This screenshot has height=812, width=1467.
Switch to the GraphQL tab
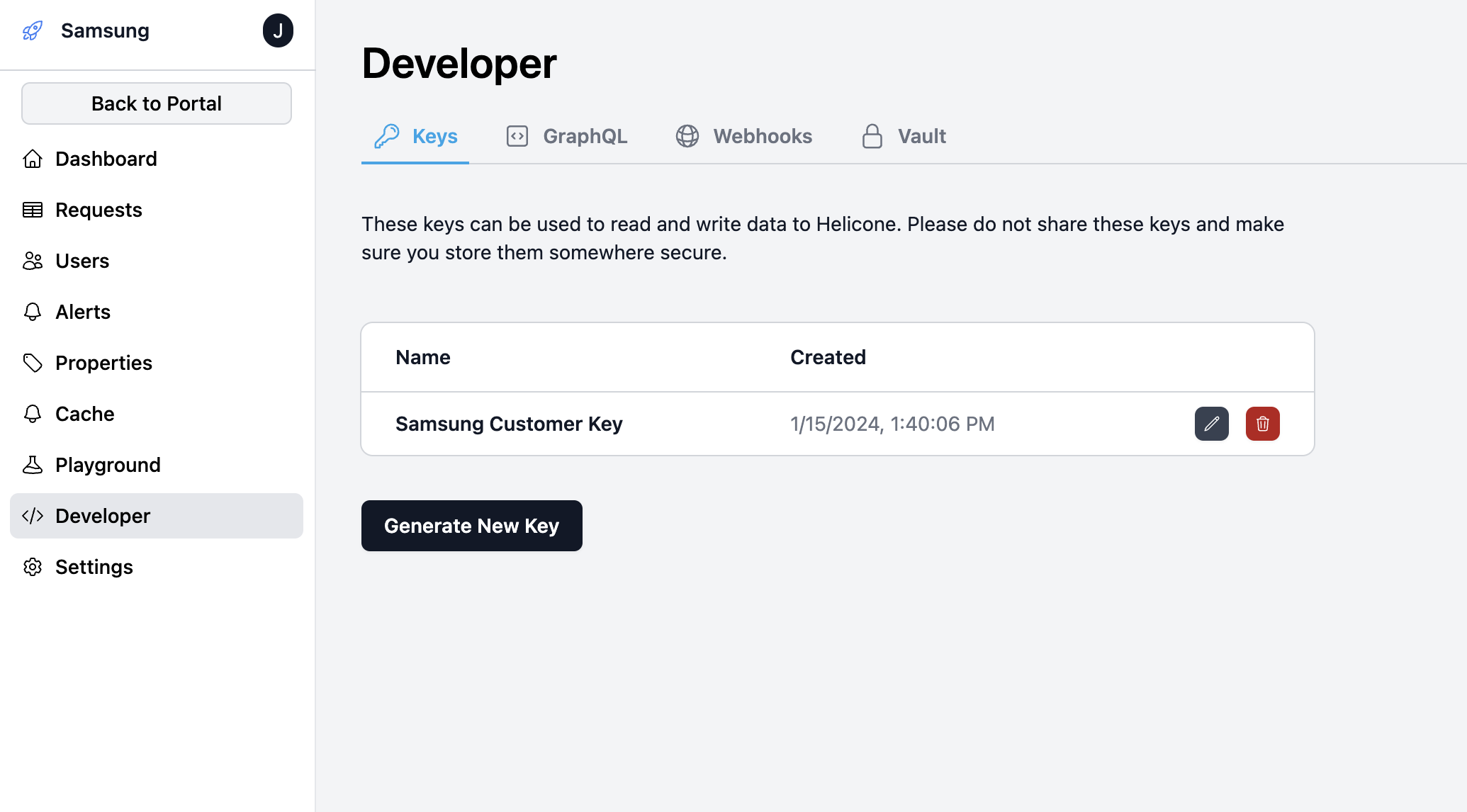(567, 136)
